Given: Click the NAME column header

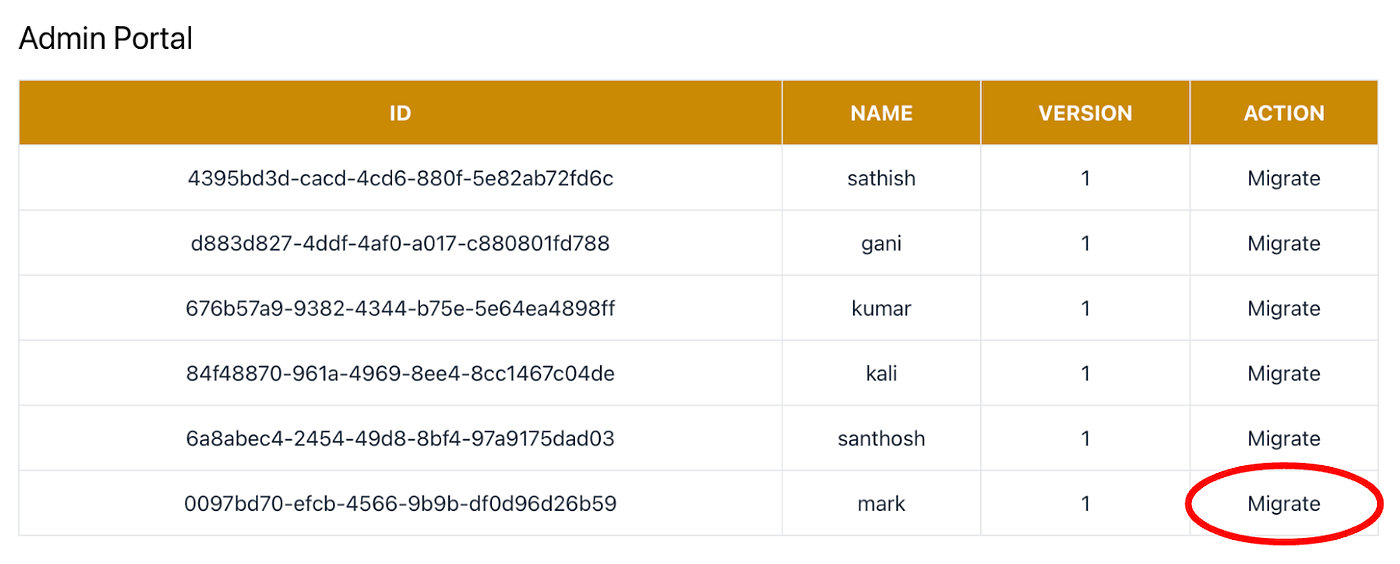Looking at the screenshot, I should point(881,113).
